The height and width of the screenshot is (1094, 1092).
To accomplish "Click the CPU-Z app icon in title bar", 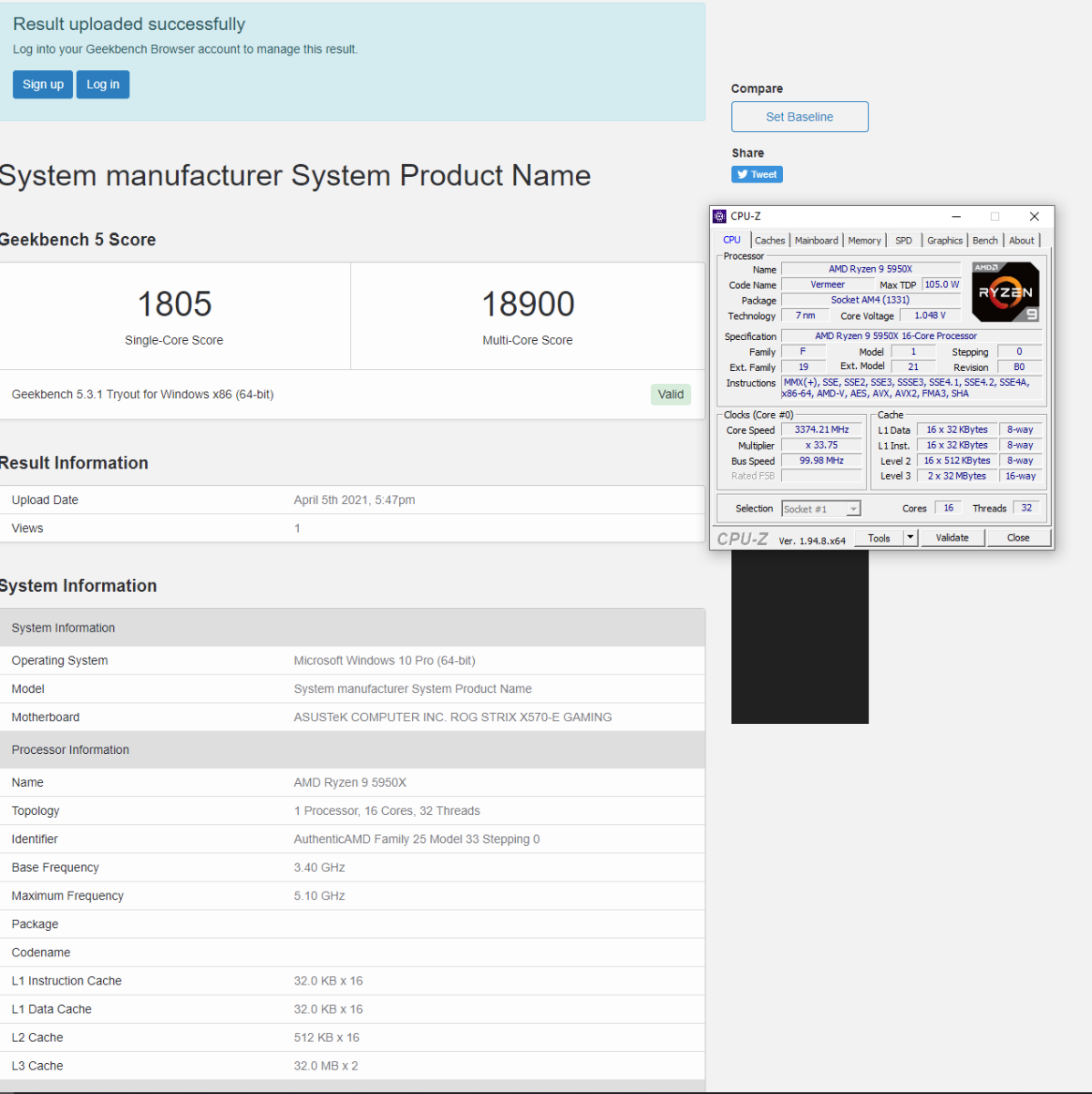I will point(719,216).
